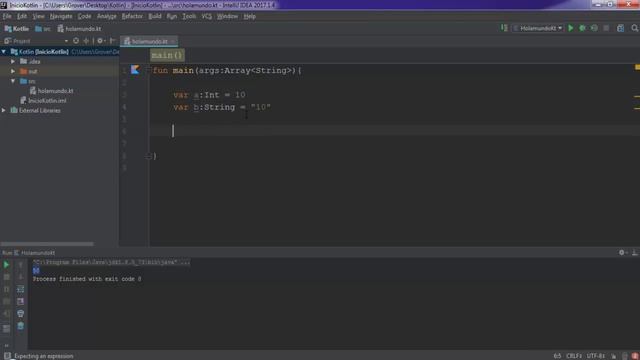640x360 pixels.
Task: Collapse all nodes in the Project panel
Action: point(86,41)
